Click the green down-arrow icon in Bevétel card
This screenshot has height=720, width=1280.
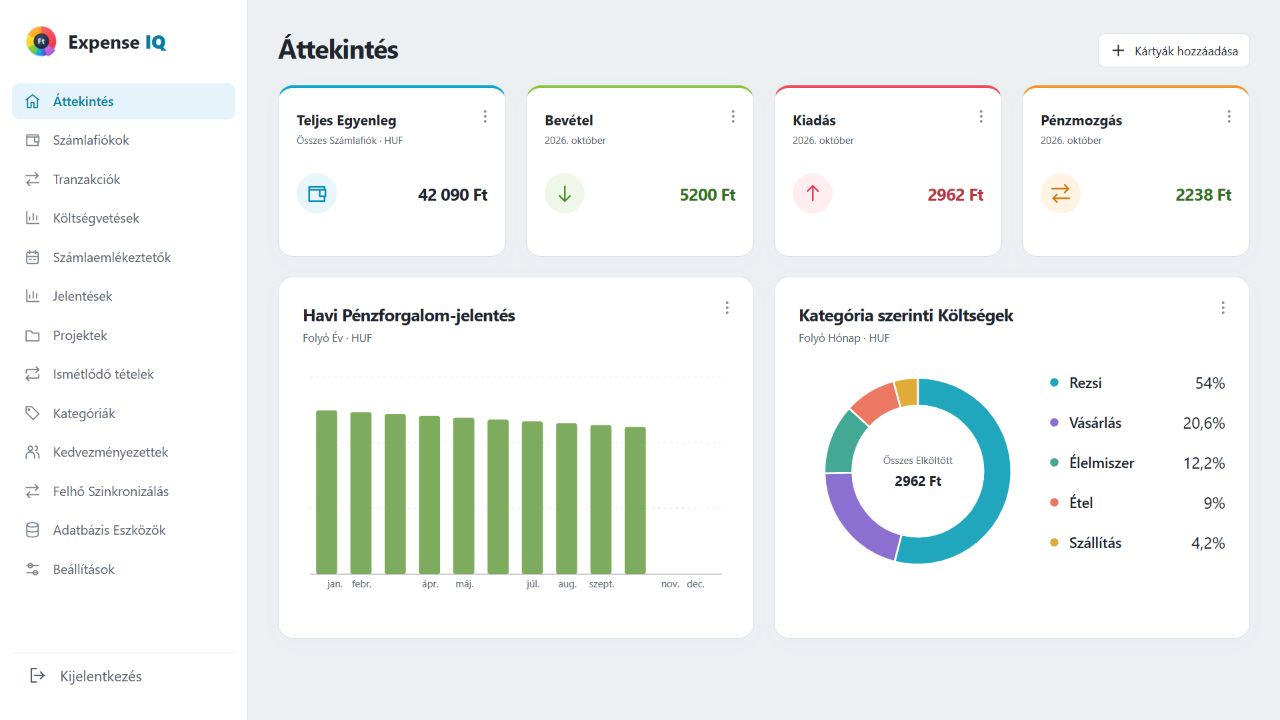565,194
